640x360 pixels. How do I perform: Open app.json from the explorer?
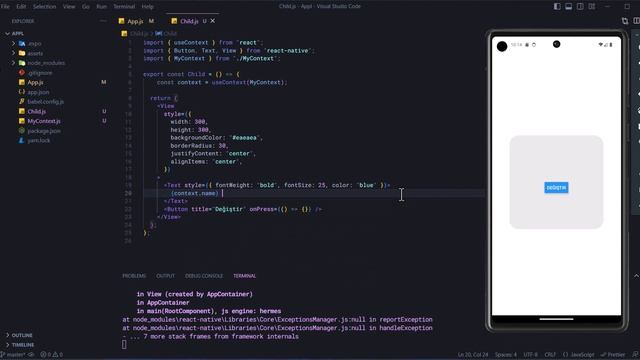[38, 92]
